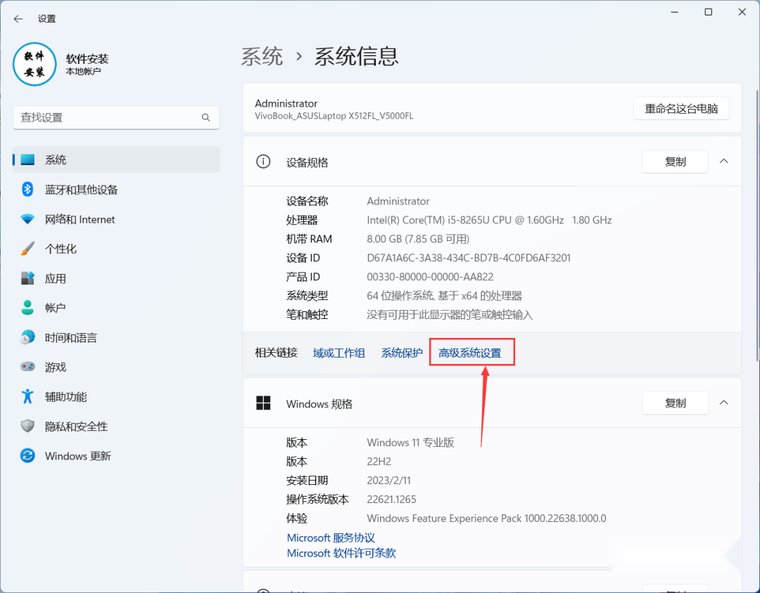Click the Bluetooth icon in sidebar
The height and width of the screenshot is (593, 760).
[28, 189]
